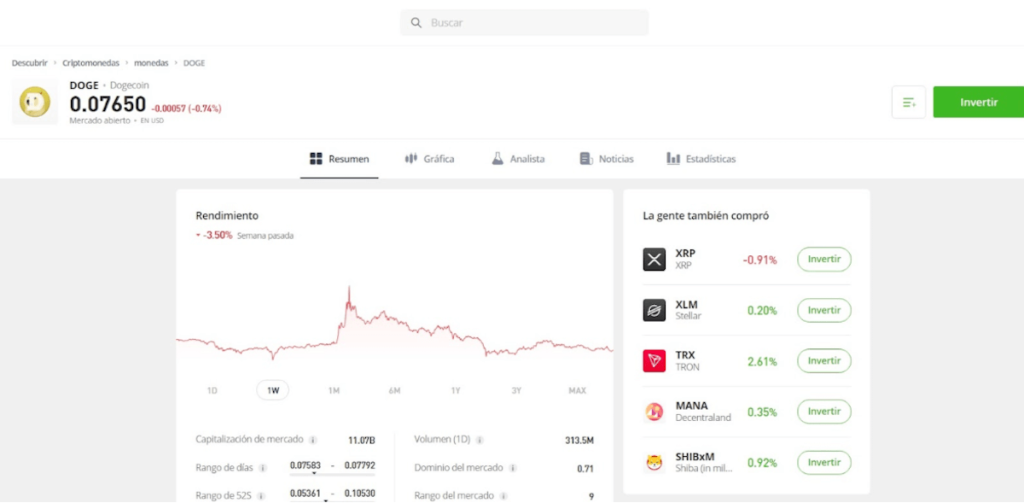Click info icon beside Rango del mercado
Viewport: 1024px width, 503px height.
pyautogui.click(x=504, y=496)
